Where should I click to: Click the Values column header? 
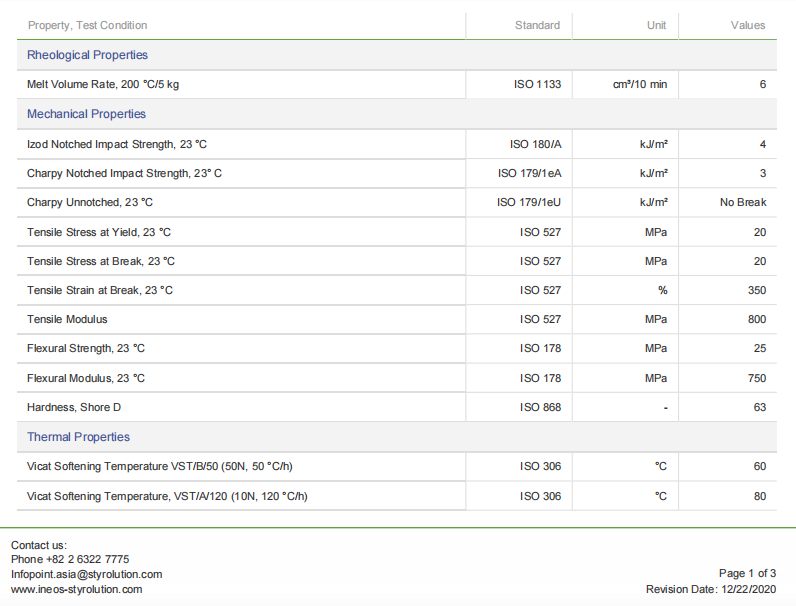747,25
